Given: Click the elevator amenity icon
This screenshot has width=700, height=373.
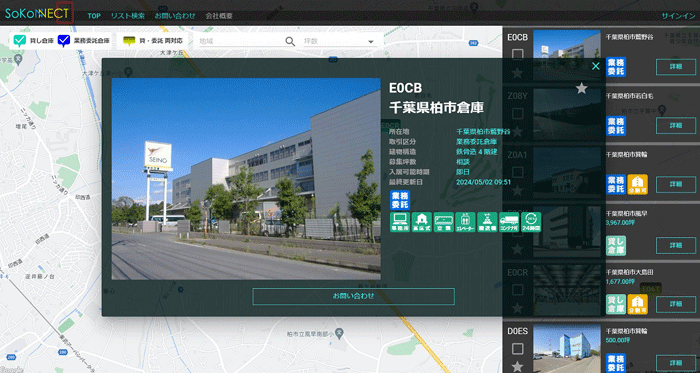Looking at the screenshot, I should click(x=465, y=222).
